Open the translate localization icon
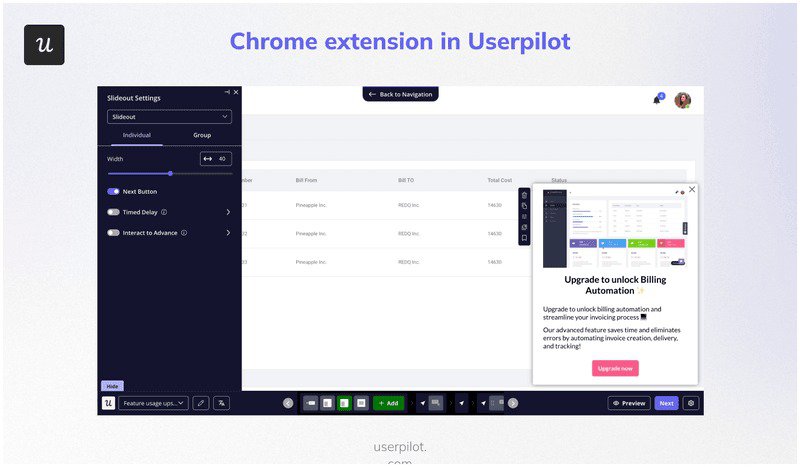 click(x=222, y=403)
